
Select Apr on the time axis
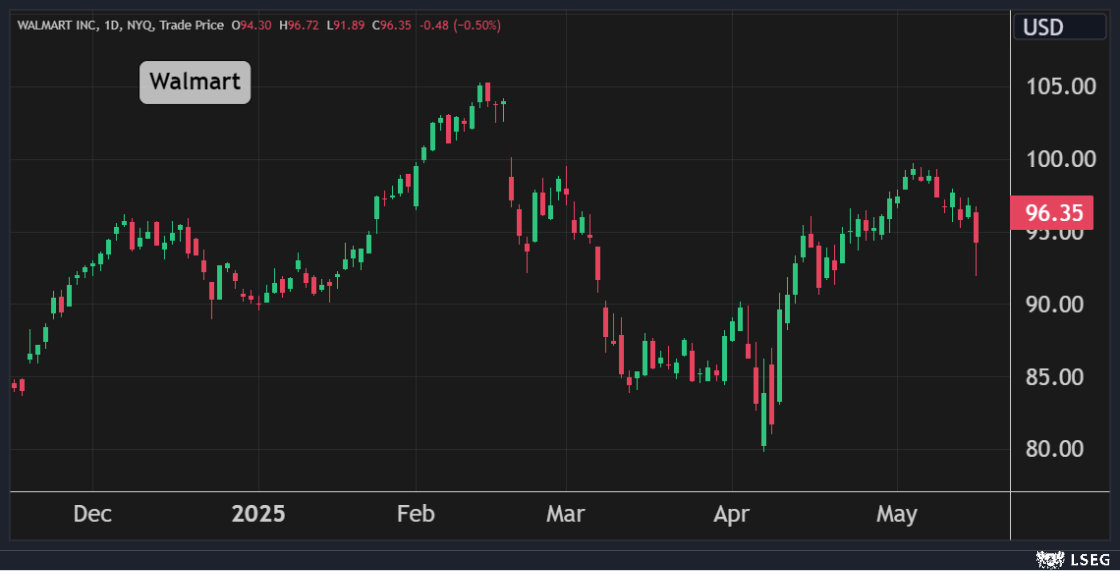pyautogui.click(x=731, y=515)
